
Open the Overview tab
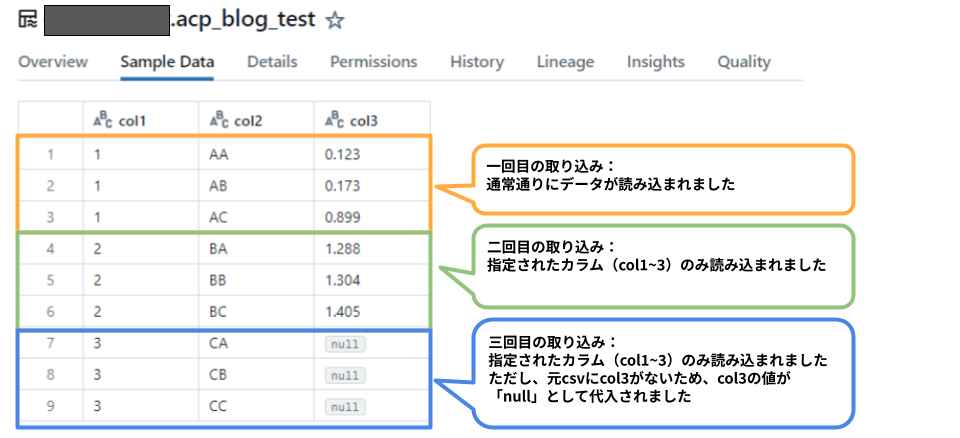pyautogui.click(x=53, y=62)
